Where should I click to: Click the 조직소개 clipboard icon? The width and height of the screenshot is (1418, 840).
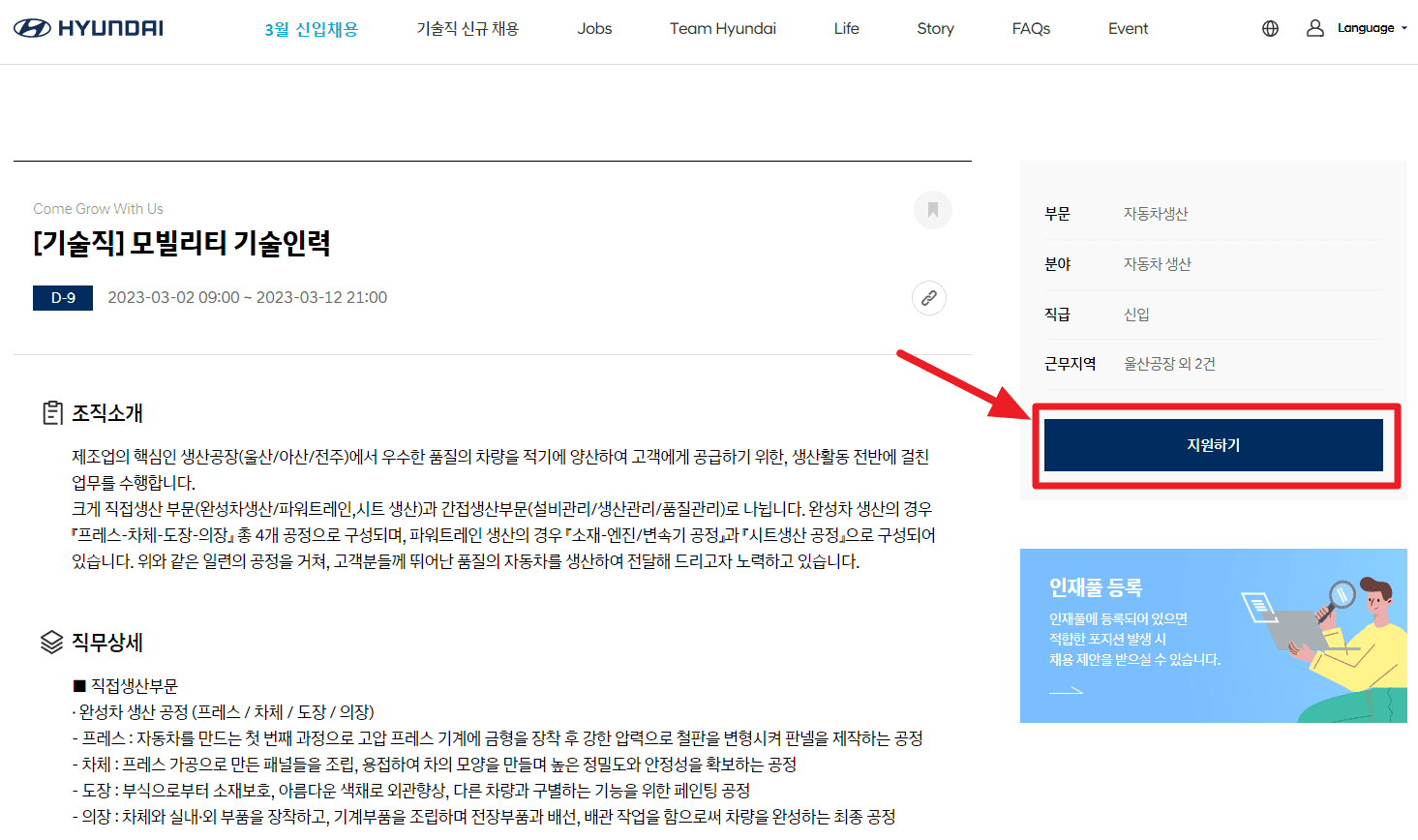tap(52, 413)
